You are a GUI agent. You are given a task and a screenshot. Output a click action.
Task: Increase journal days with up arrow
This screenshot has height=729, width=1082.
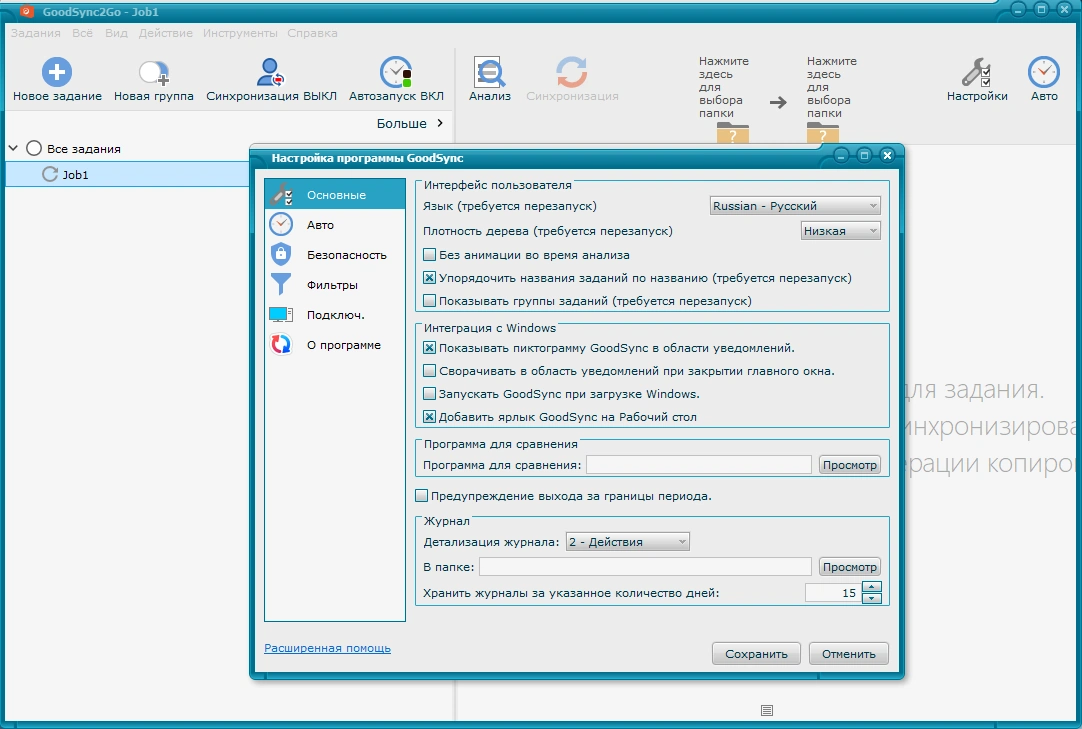(x=872, y=587)
